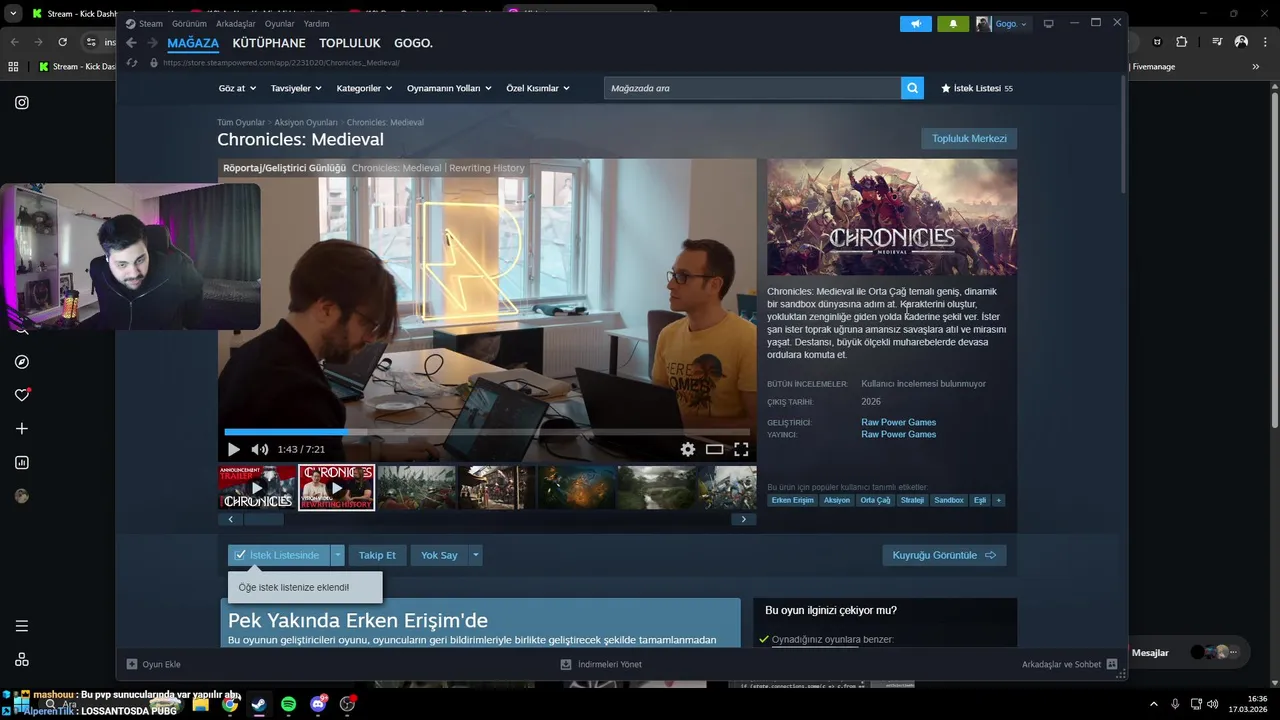The width and height of the screenshot is (1280, 720).
Task: Click the Takip Et follow button
Action: (377, 555)
